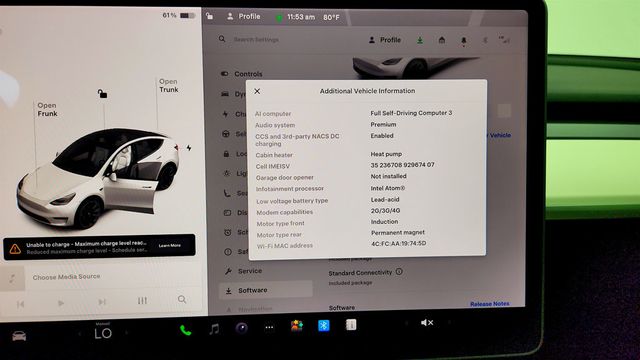Open the media equalizer icon
Screen dimensions: 640x360
142,301
